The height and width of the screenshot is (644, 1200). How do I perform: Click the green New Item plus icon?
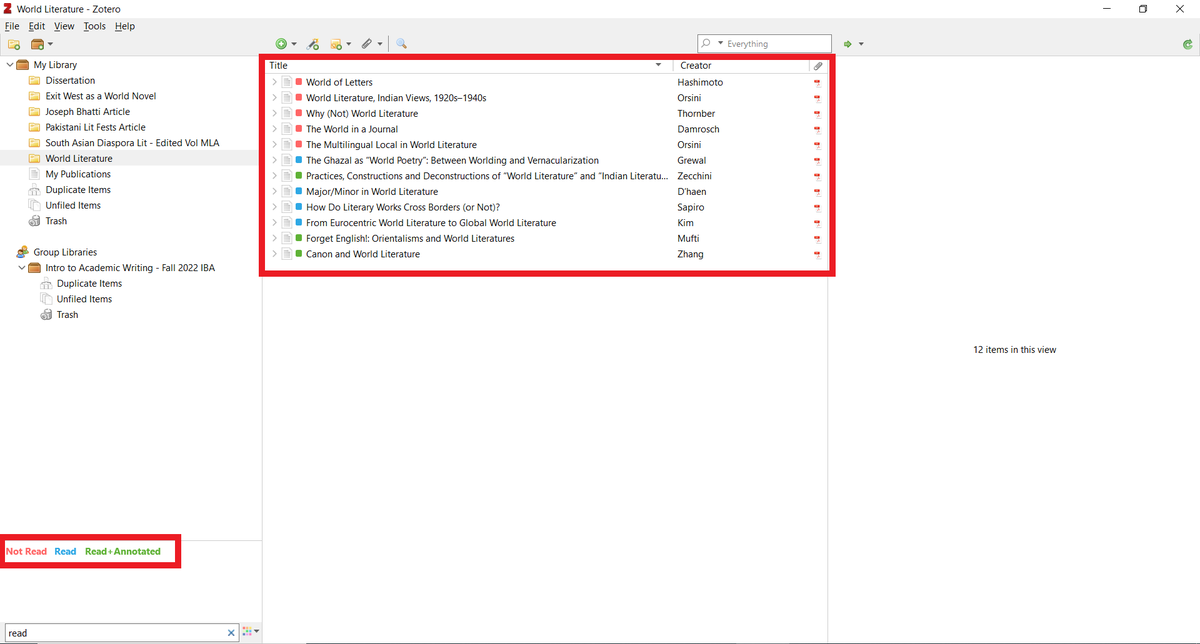281,44
